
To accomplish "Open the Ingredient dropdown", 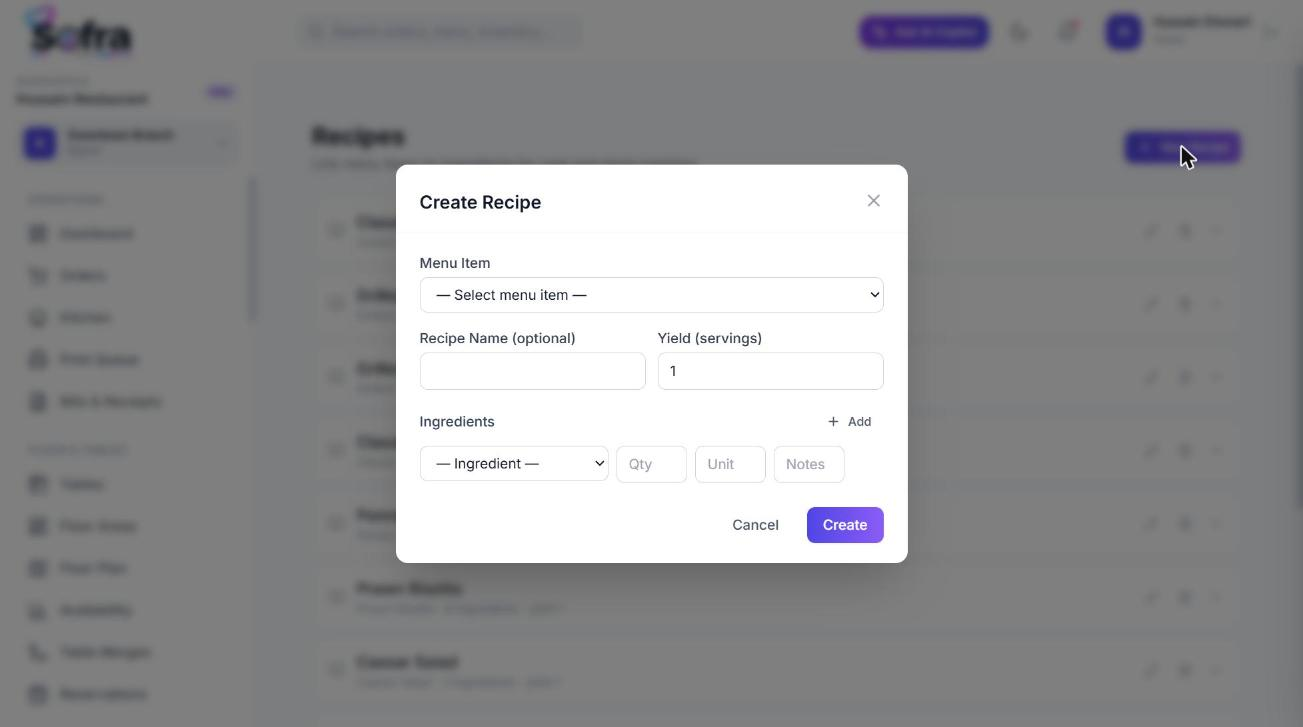I will 514,464.
